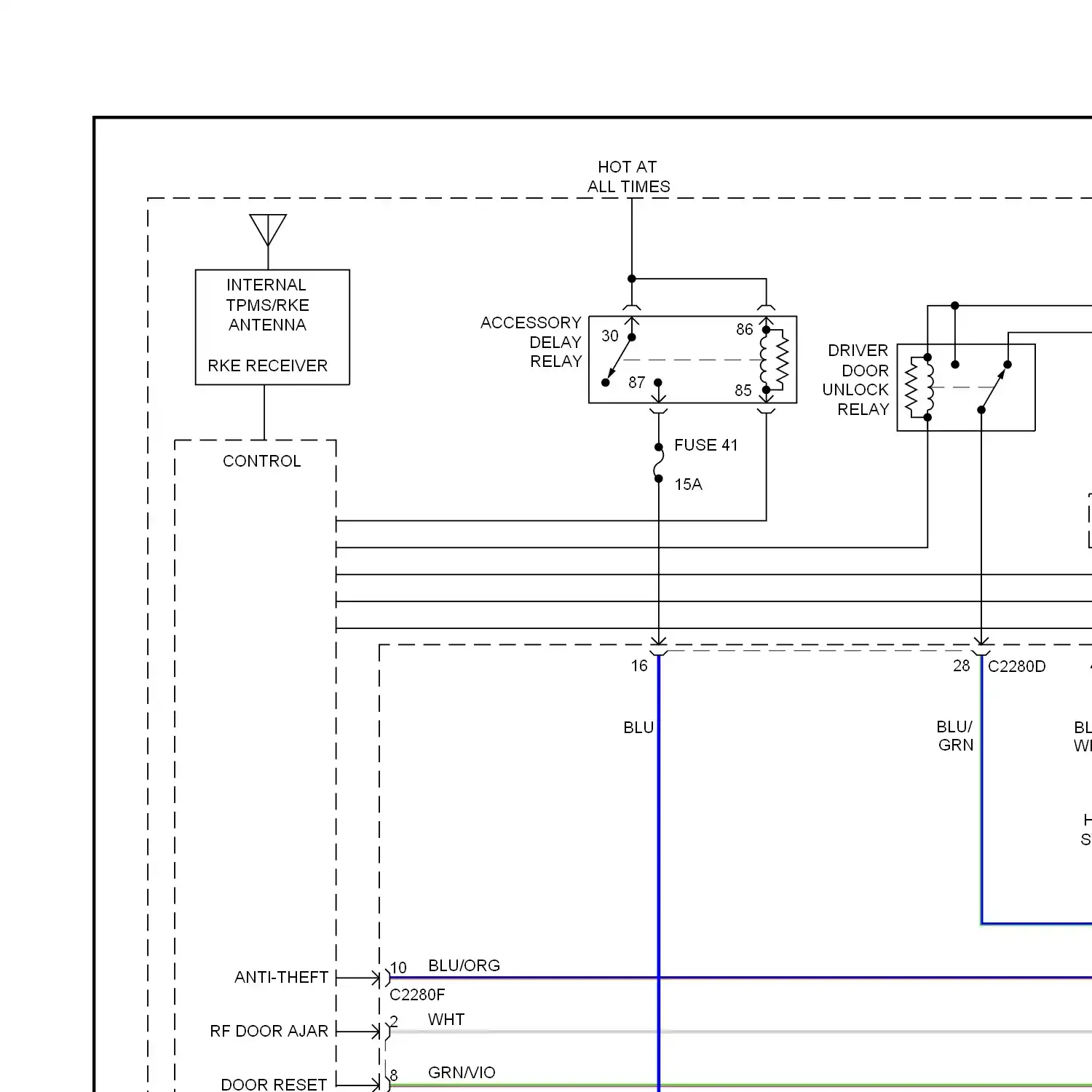This screenshot has width=1092, height=1092.
Task: Select the BLU/GRN wire color label
Action: click(x=955, y=736)
